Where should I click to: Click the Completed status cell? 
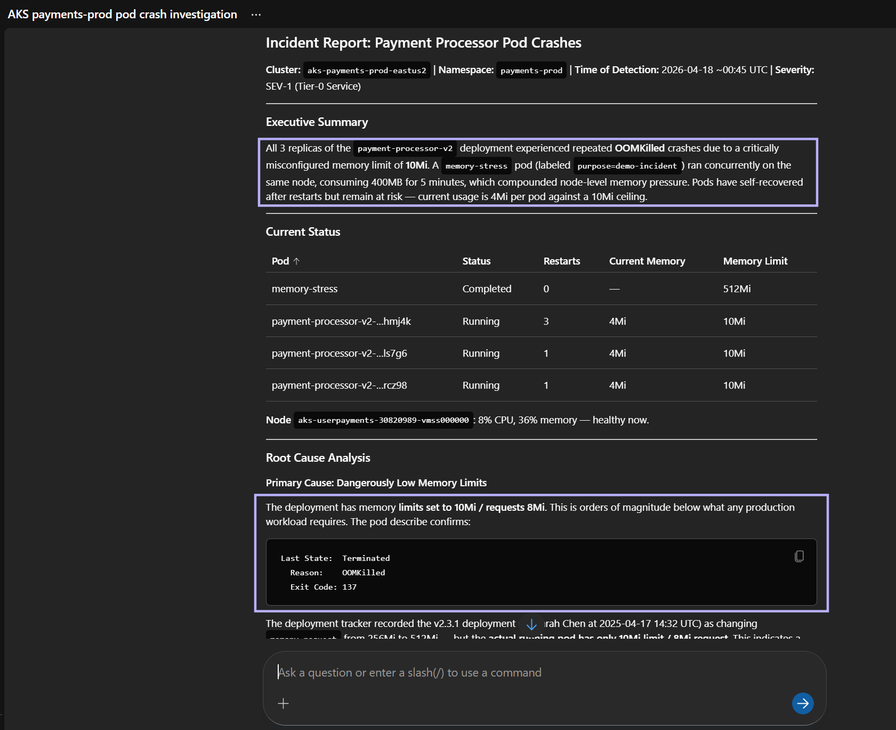(x=486, y=289)
